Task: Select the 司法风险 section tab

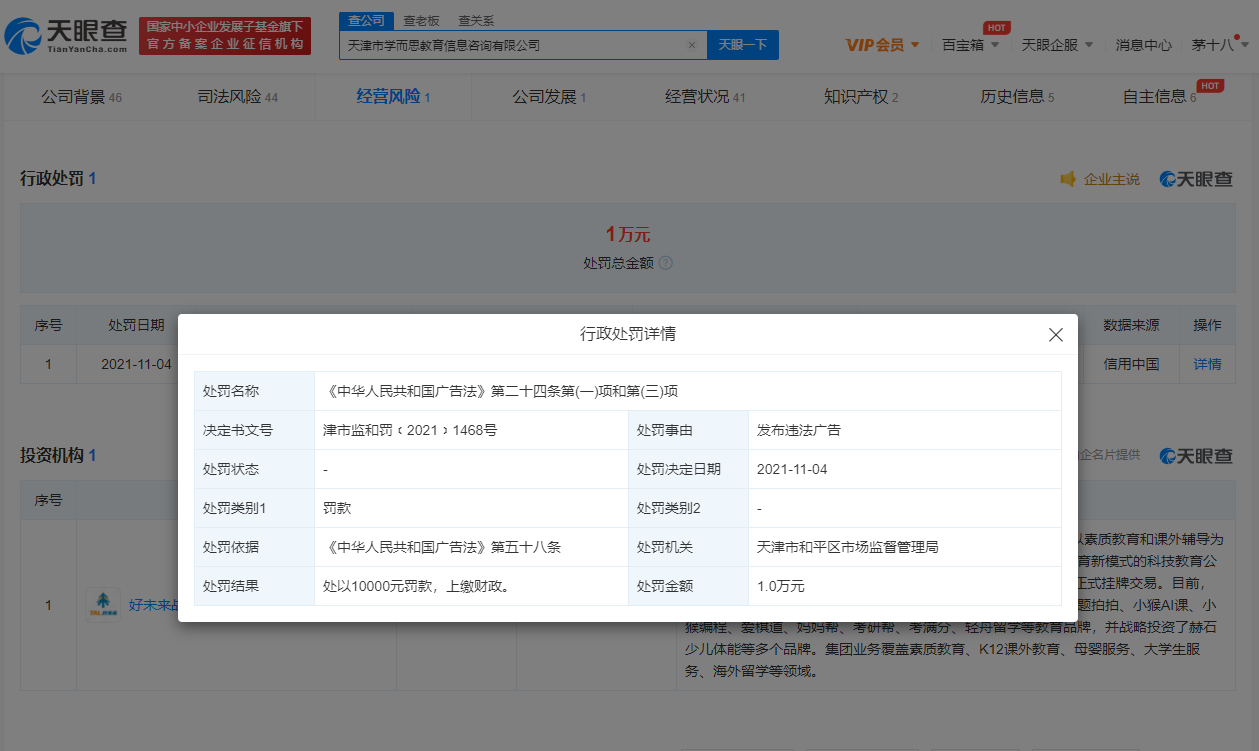Action: point(238,97)
